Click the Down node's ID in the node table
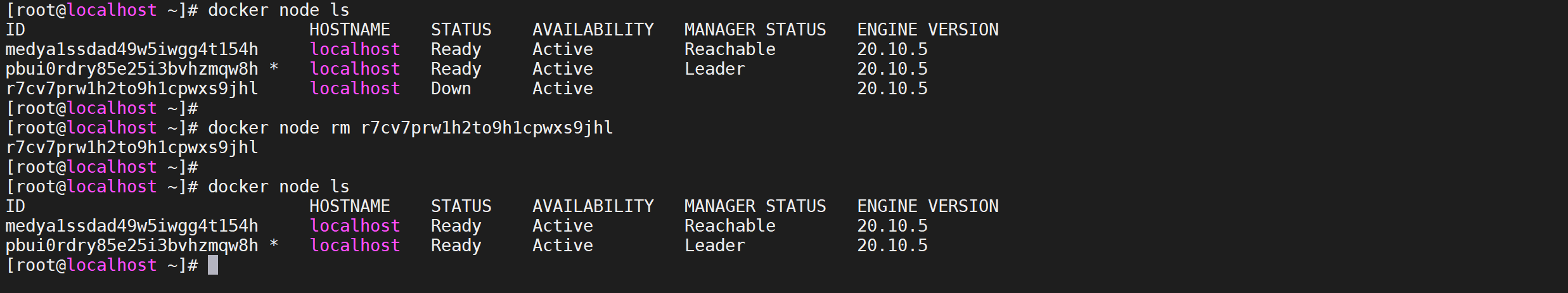Screen dimensions: 1568x293 [x=132, y=89]
